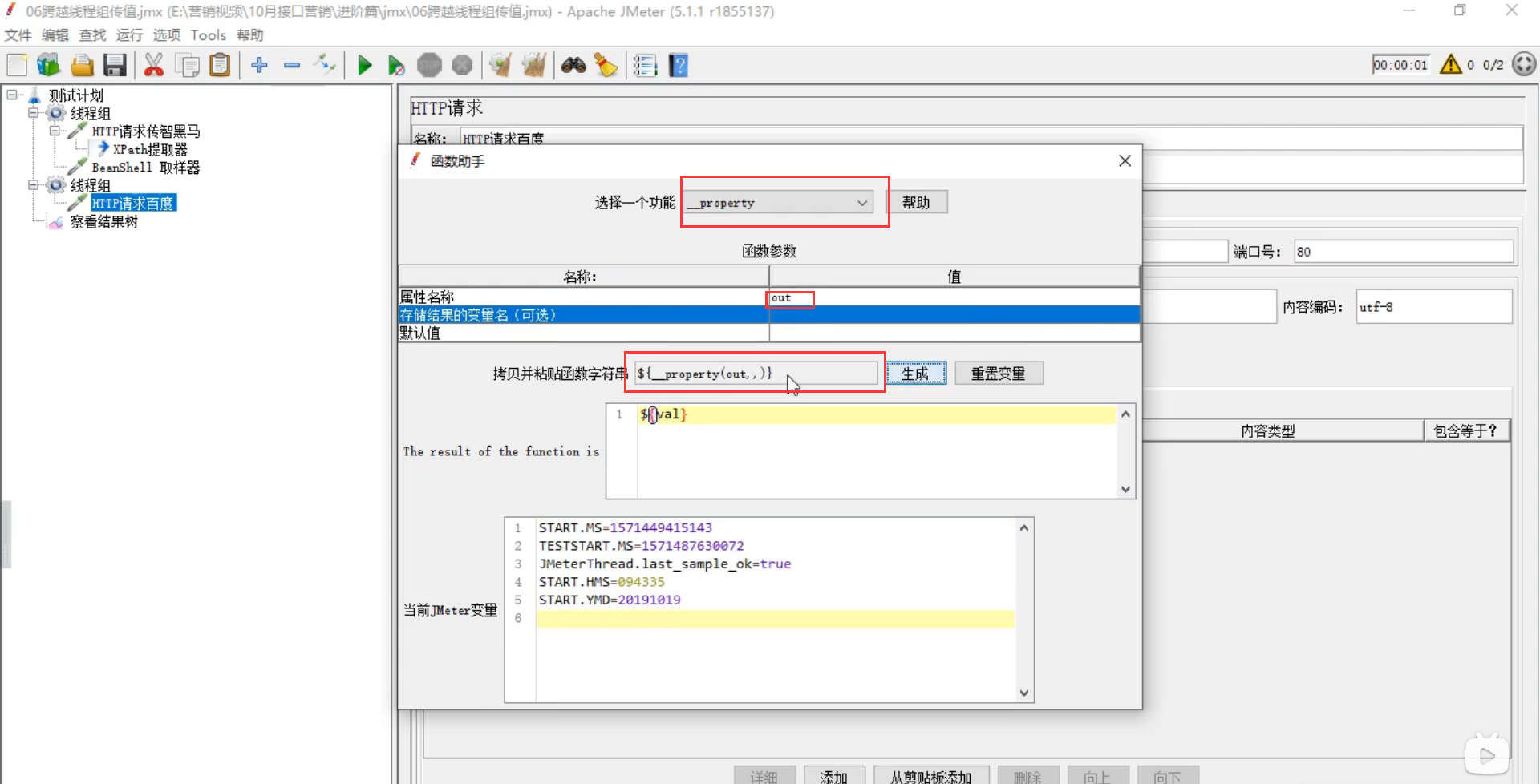Collapse the HTTP请求传智黑马 node

[55, 131]
